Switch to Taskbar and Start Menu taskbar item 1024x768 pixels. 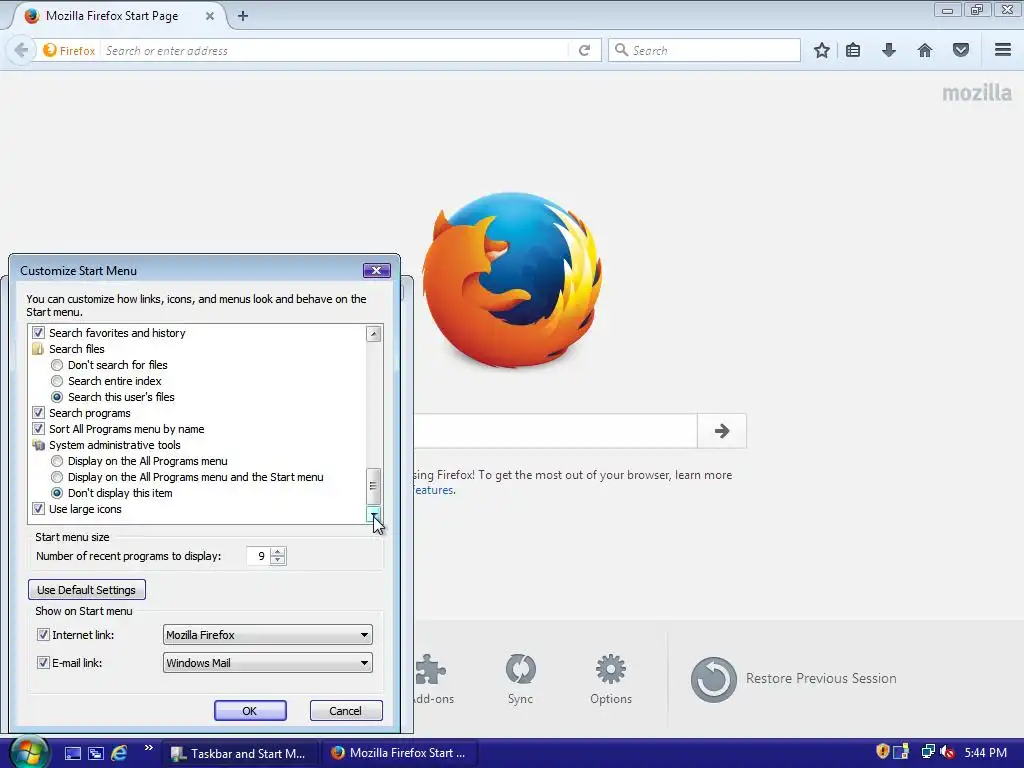(239, 753)
